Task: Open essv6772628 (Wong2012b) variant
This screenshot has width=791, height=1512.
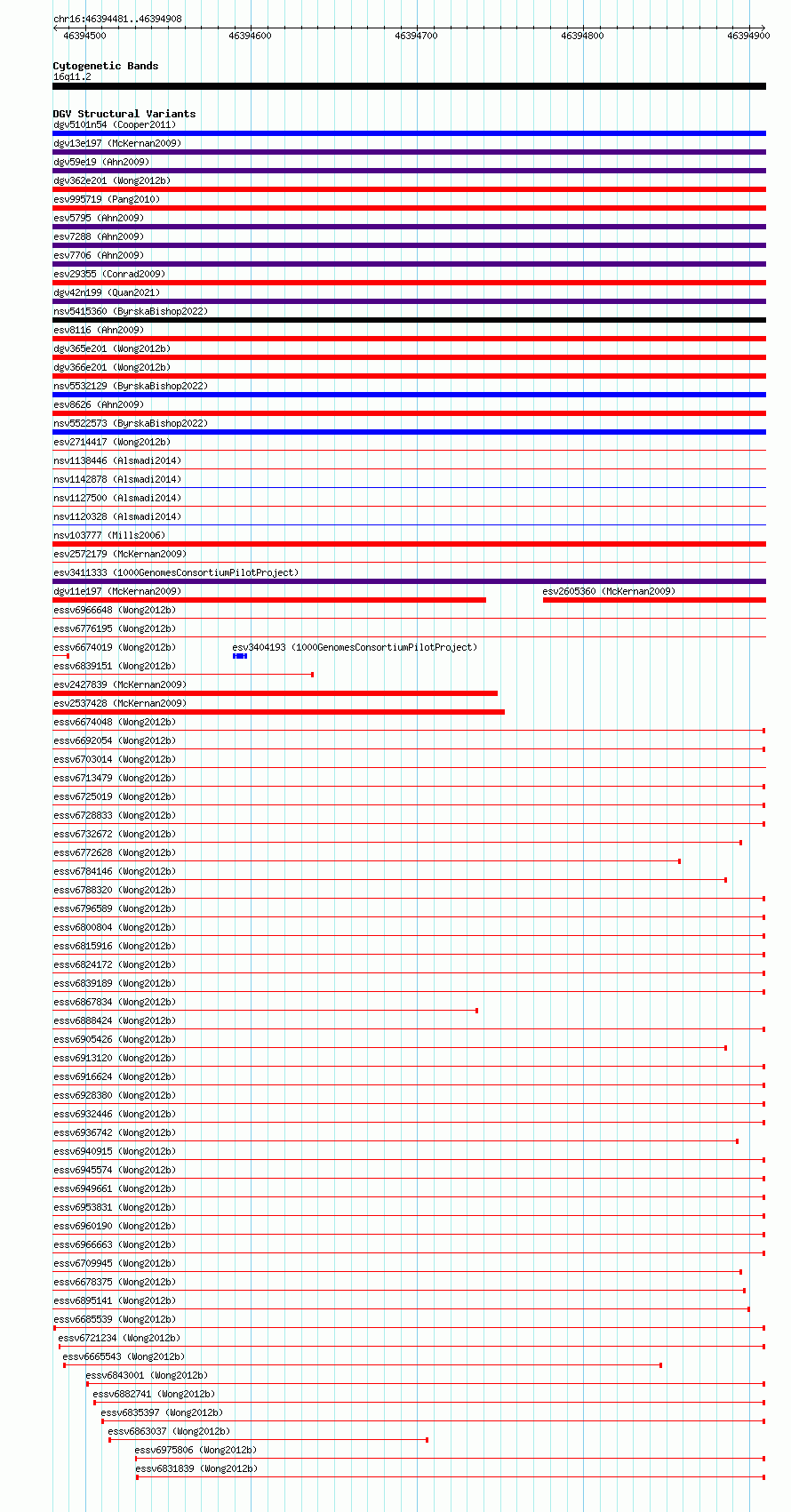Action: pos(115,852)
